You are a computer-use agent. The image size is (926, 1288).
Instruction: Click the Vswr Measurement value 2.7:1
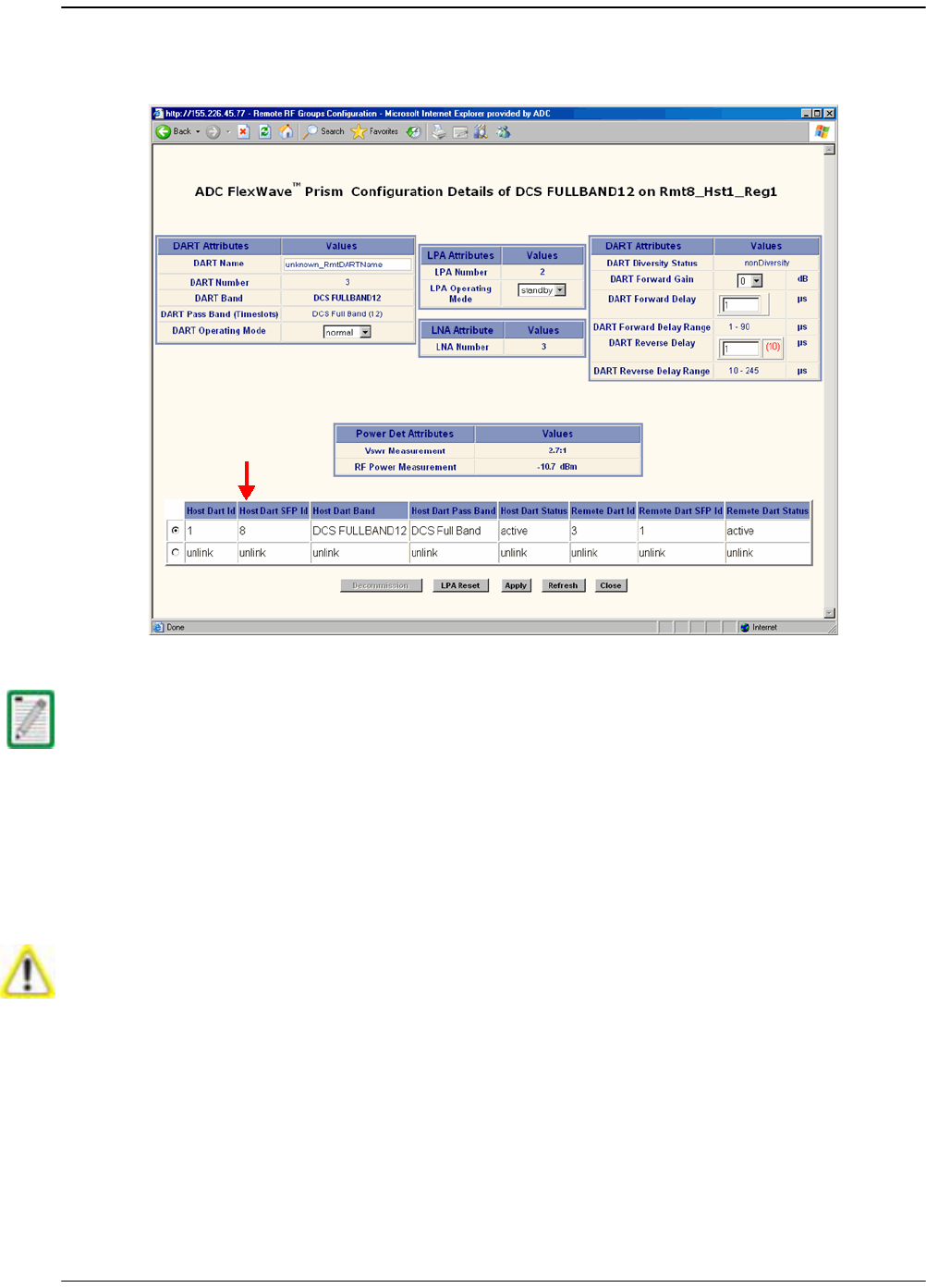point(557,450)
